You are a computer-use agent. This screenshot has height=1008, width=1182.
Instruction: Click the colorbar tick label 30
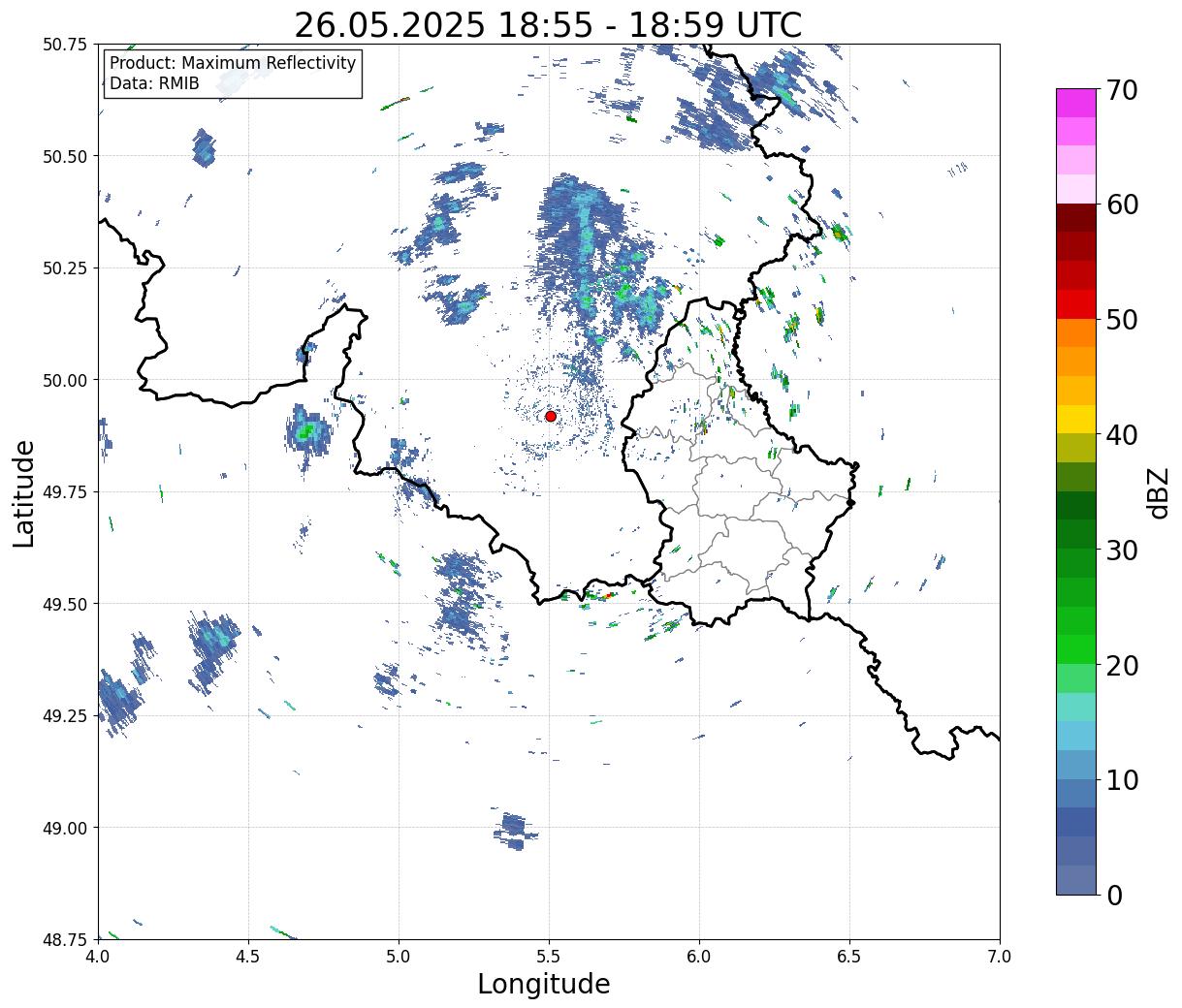coord(1121,550)
